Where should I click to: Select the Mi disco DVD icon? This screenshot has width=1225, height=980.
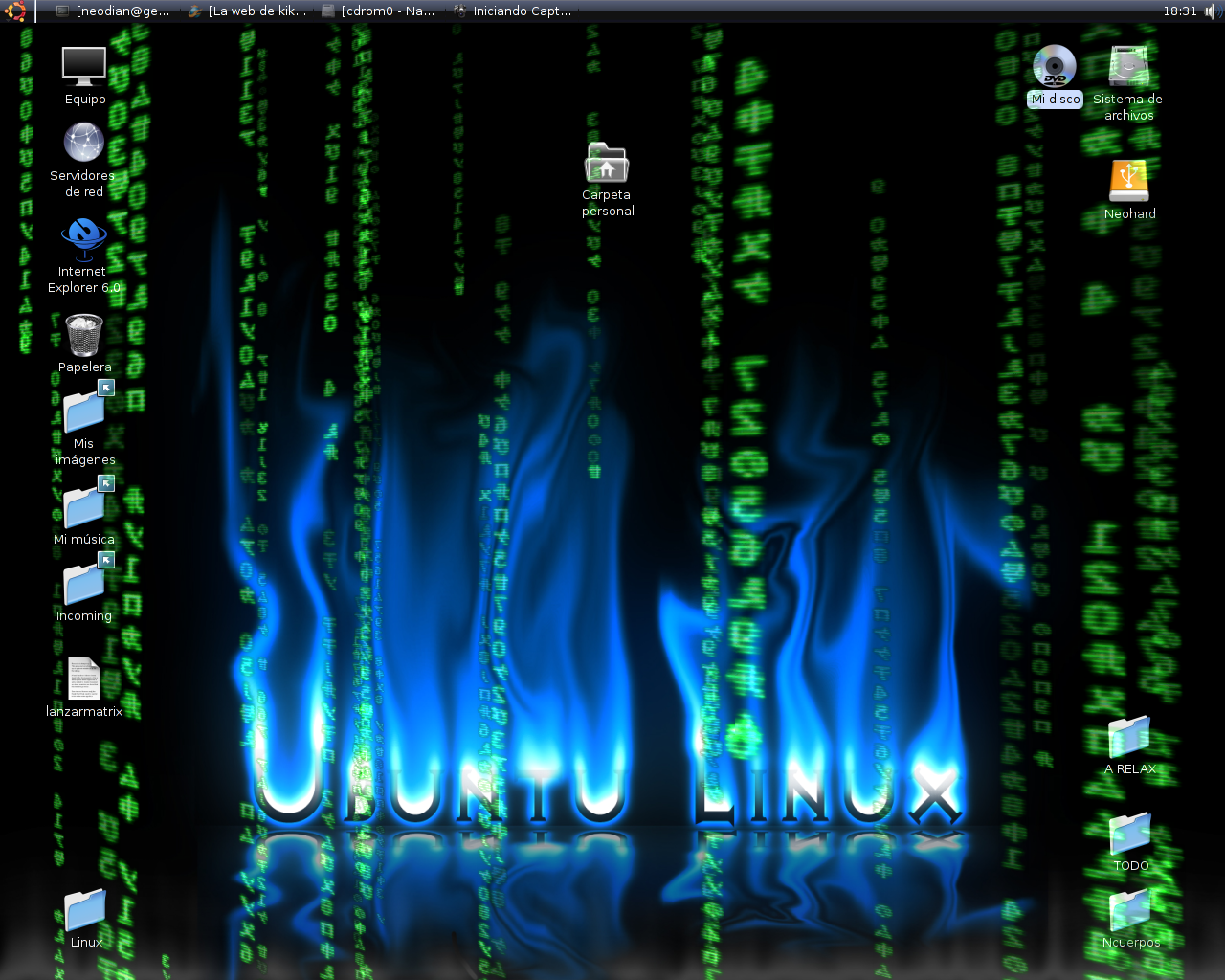click(1054, 66)
